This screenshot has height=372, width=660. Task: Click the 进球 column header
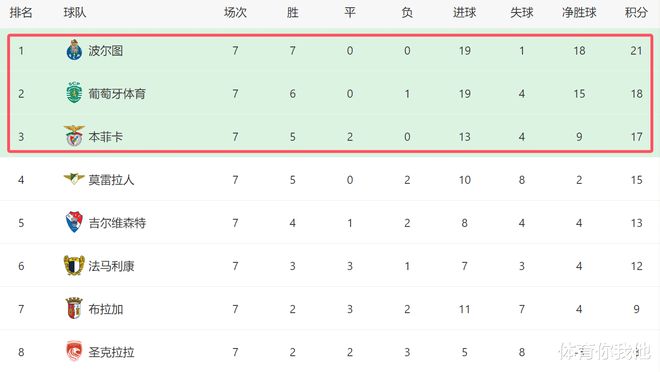click(x=464, y=13)
